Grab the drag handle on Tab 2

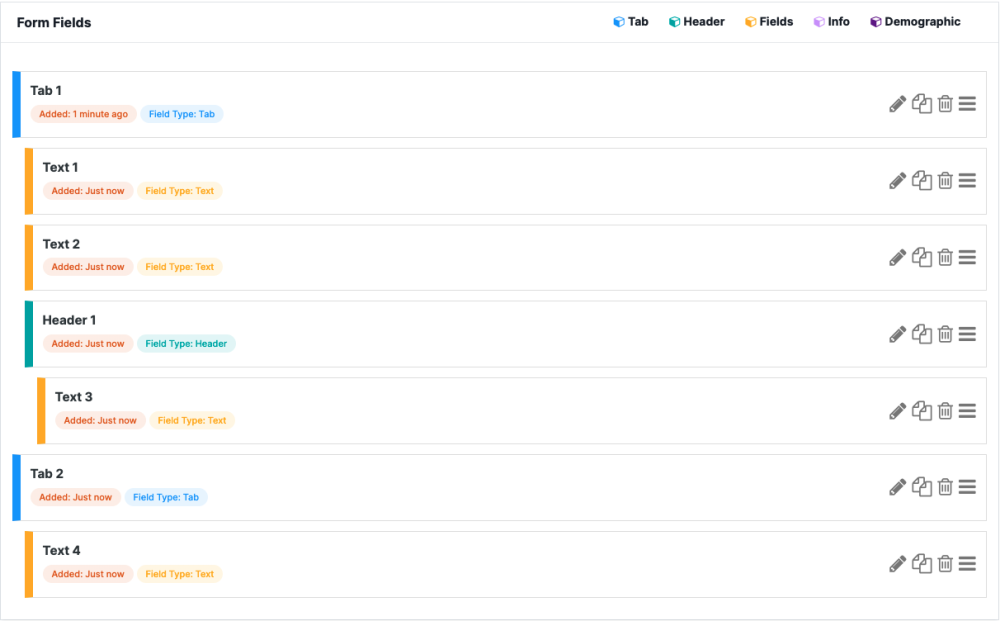point(967,487)
